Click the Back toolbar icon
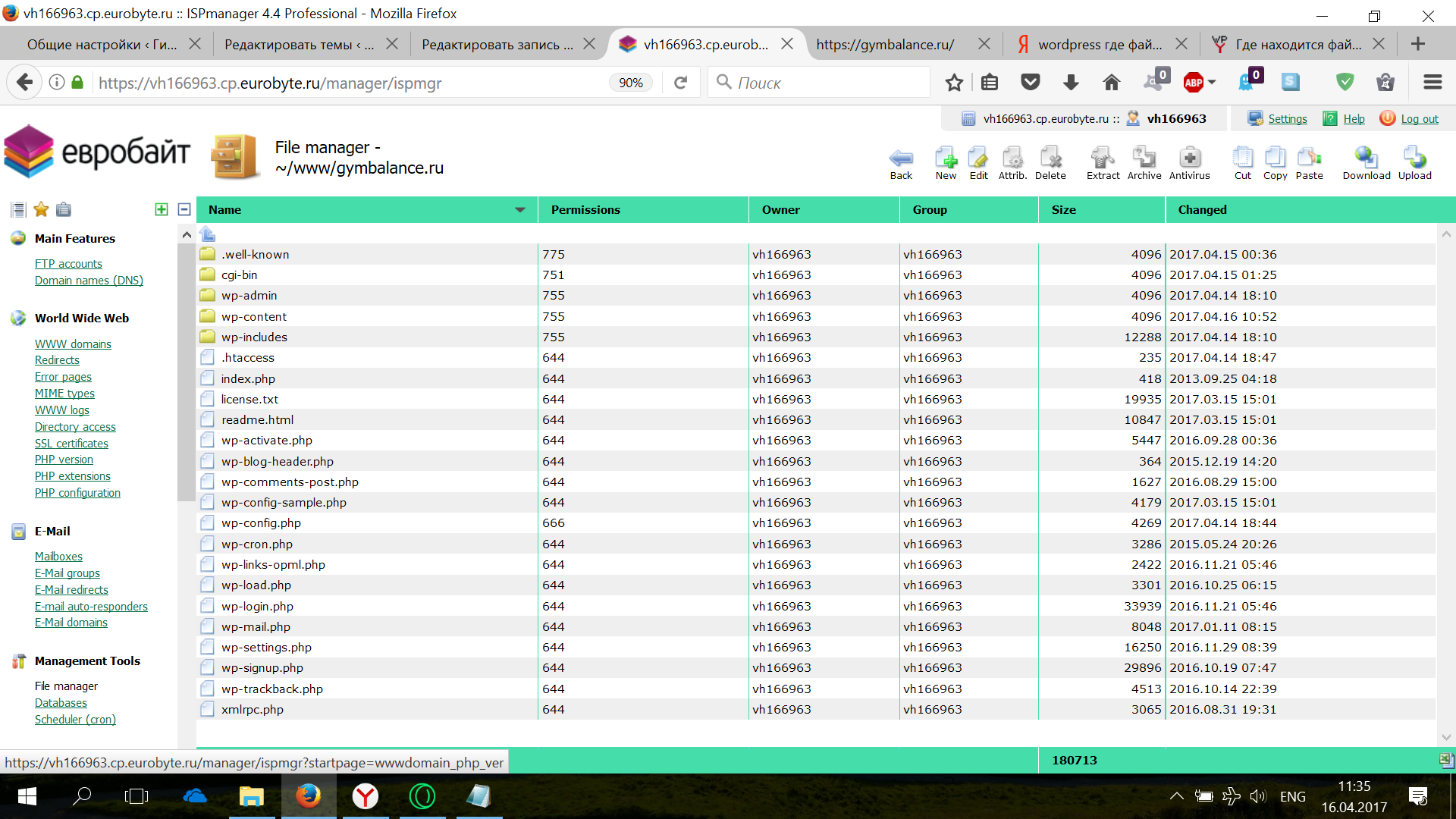The width and height of the screenshot is (1456, 819). [901, 163]
